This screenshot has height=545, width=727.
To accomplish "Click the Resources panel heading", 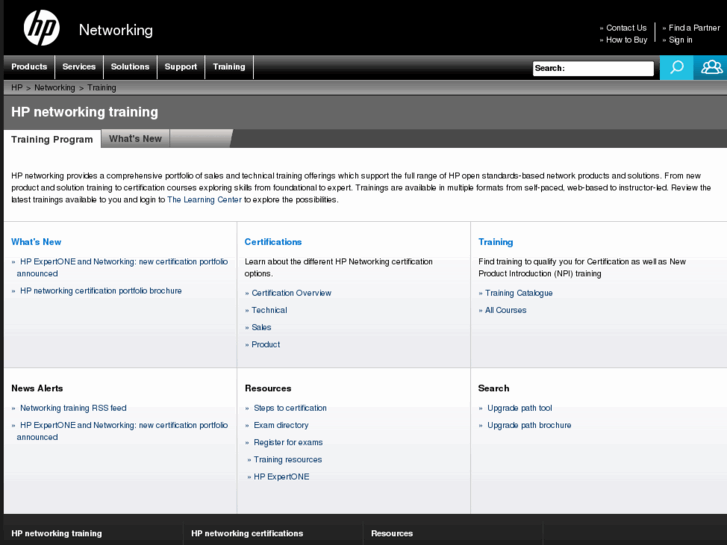I will point(268,388).
